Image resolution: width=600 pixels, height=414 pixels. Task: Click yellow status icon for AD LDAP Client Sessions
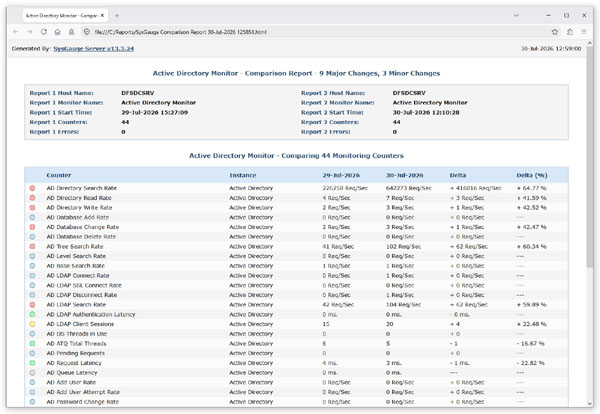33,324
